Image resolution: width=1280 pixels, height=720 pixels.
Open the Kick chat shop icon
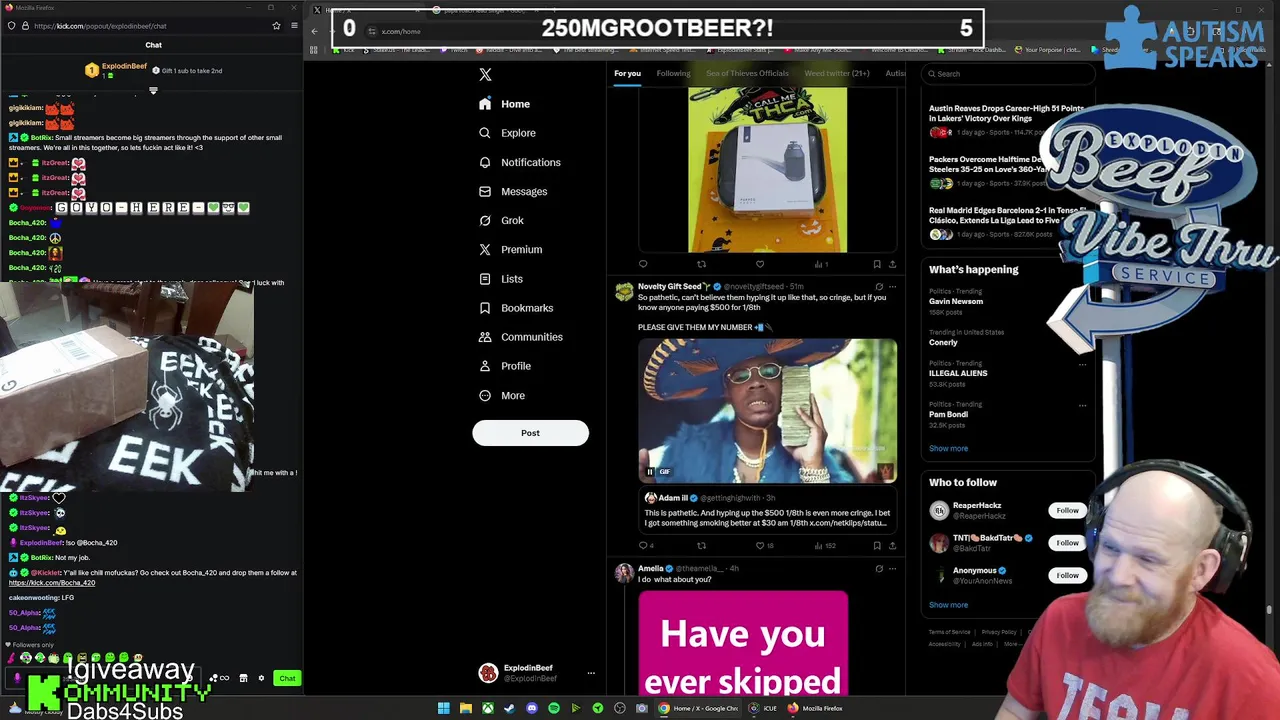pyautogui.click(x=243, y=678)
